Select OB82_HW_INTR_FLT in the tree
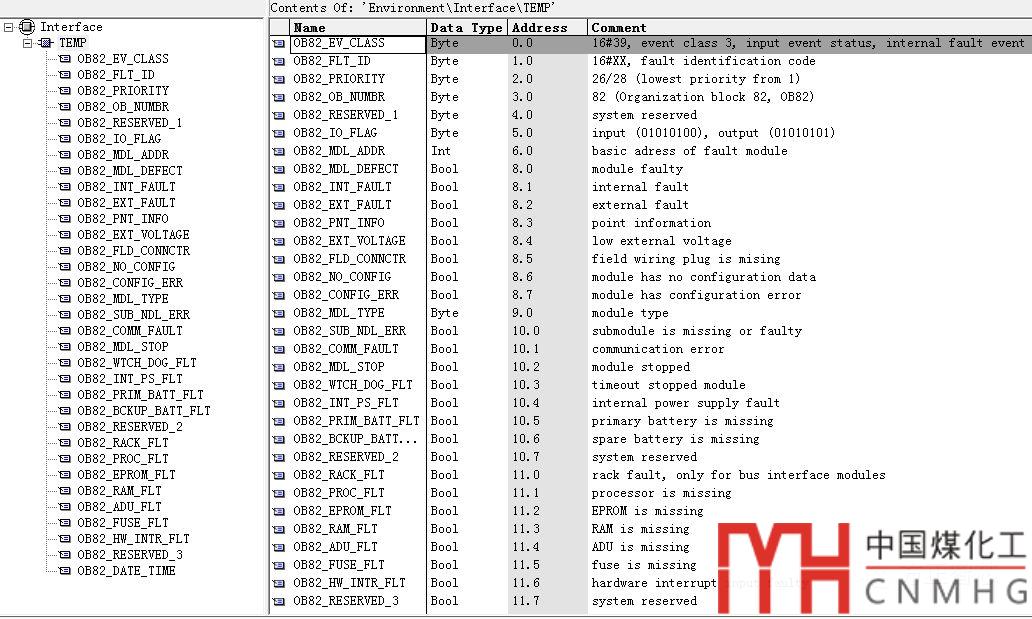Viewport: 1032px width, 619px height. [x=134, y=539]
